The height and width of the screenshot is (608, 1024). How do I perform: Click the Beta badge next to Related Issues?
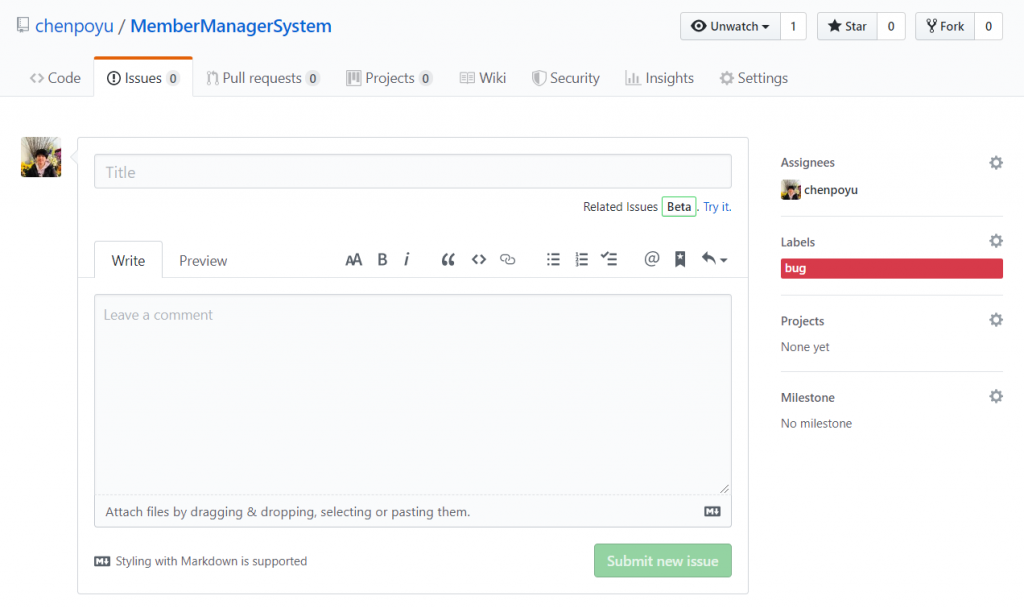point(679,206)
